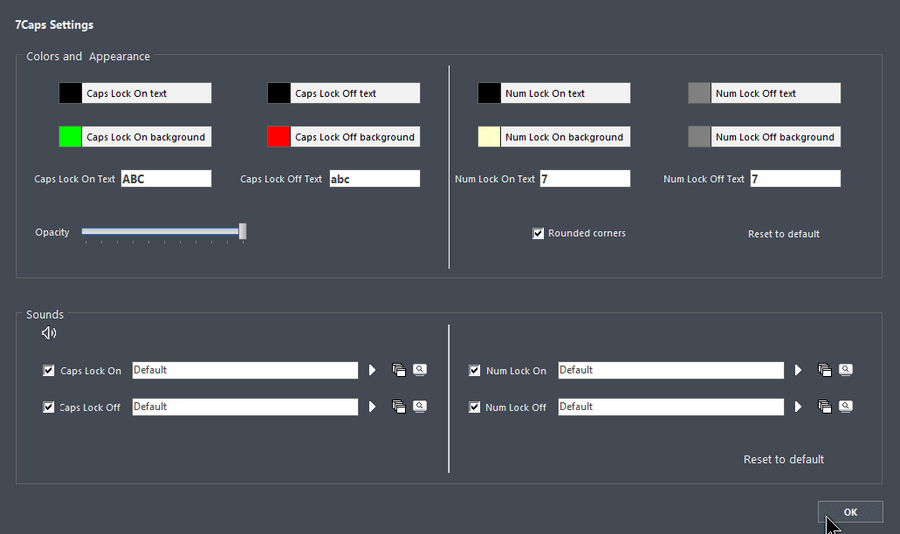Toggle the Rounded corners checkbox
Screen dimensions: 900x534
click(538, 234)
